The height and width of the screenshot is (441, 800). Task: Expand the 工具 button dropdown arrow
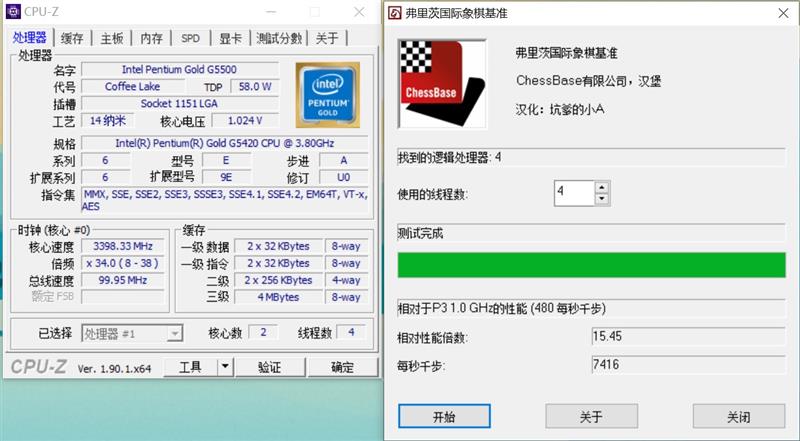click(x=225, y=367)
